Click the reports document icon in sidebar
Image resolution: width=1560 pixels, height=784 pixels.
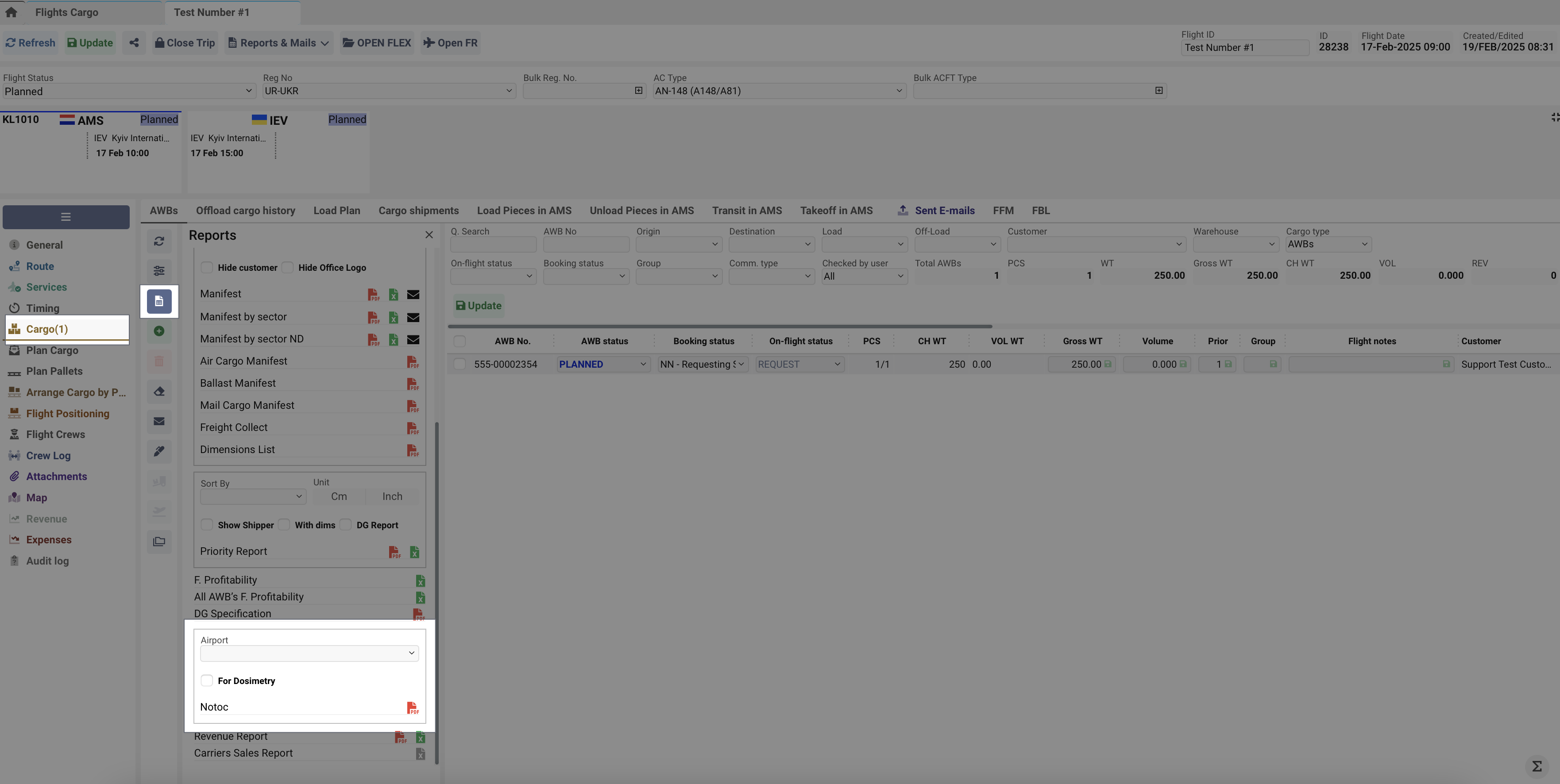(x=158, y=301)
